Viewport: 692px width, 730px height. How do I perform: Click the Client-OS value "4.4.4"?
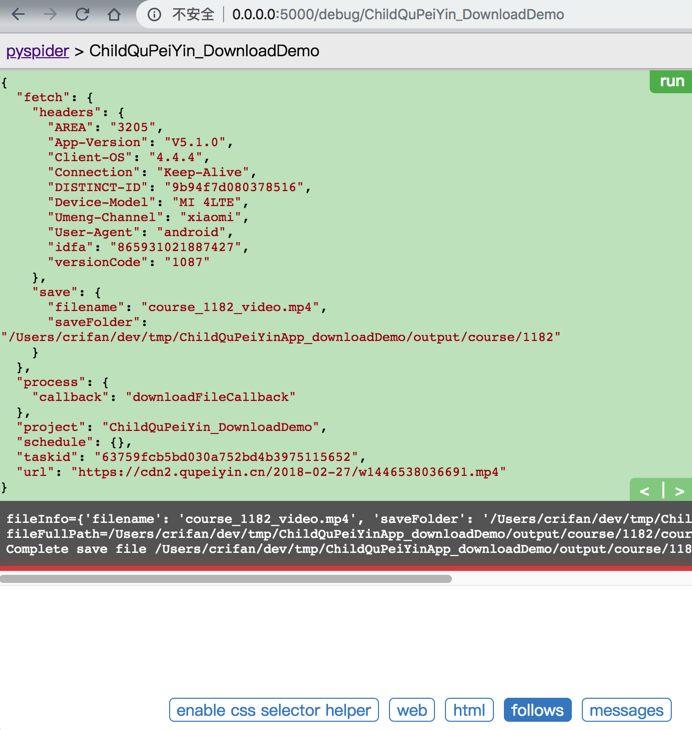tap(176, 157)
